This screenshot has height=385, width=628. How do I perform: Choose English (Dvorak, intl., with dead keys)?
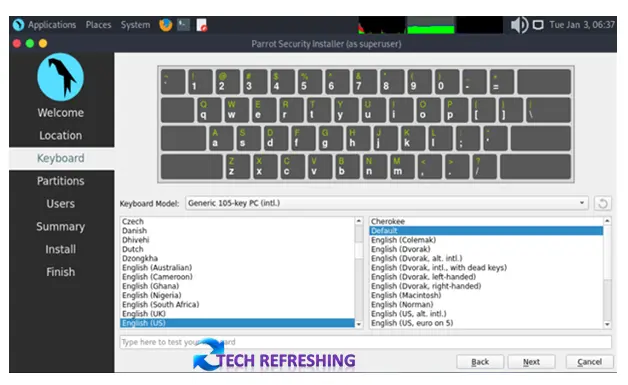point(486,268)
